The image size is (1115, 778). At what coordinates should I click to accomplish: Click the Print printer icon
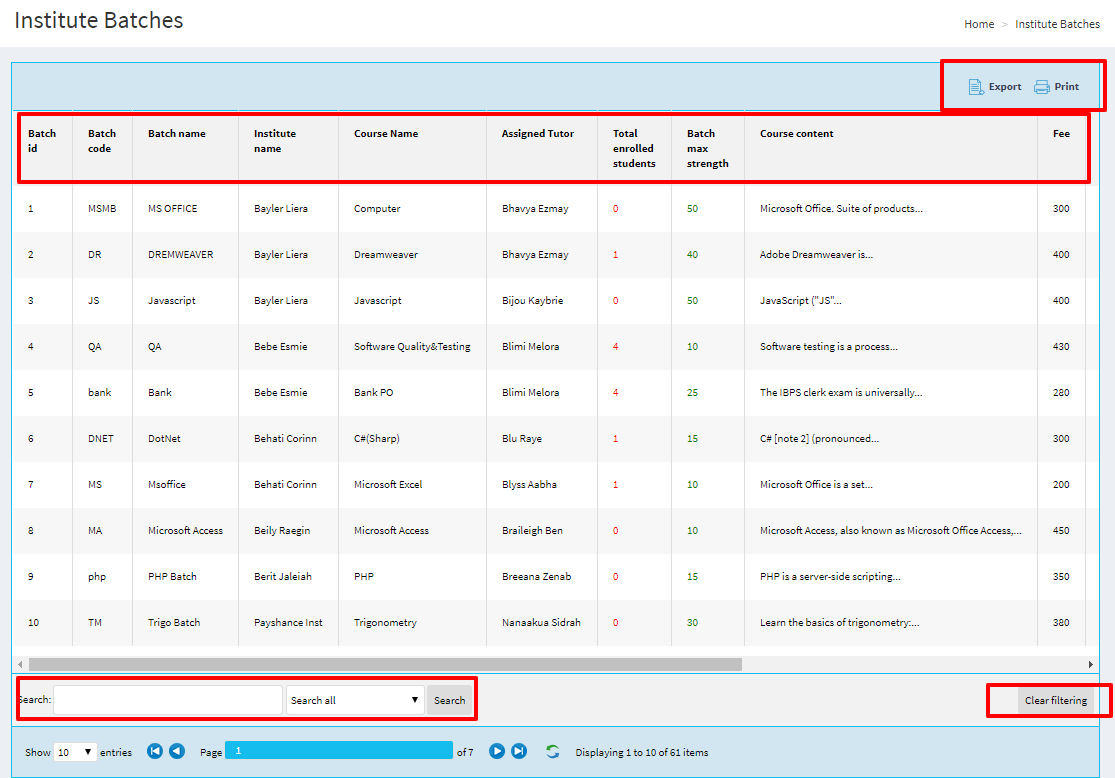1041,87
